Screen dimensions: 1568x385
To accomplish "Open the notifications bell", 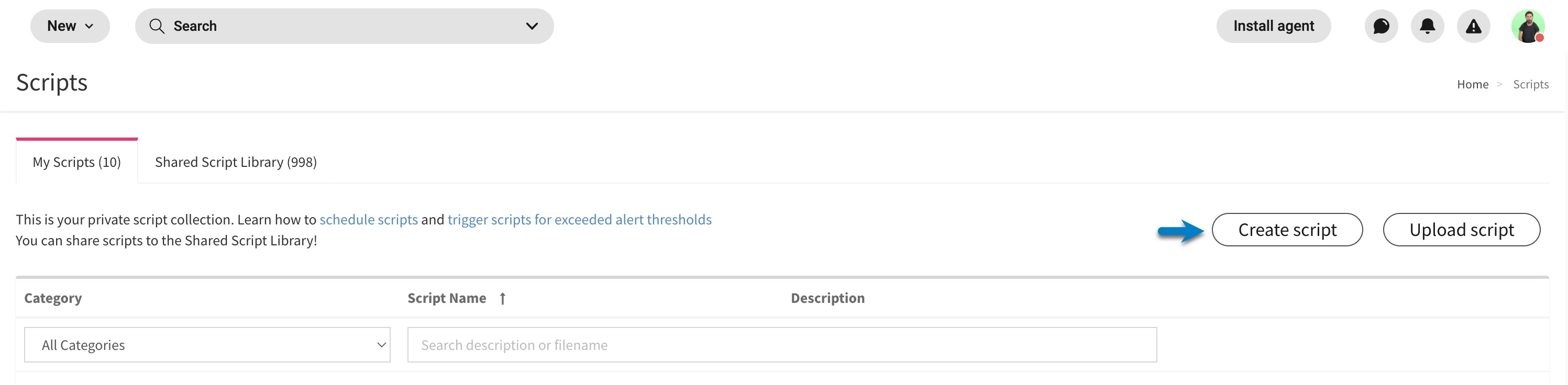I will [x=1428, y=26].
